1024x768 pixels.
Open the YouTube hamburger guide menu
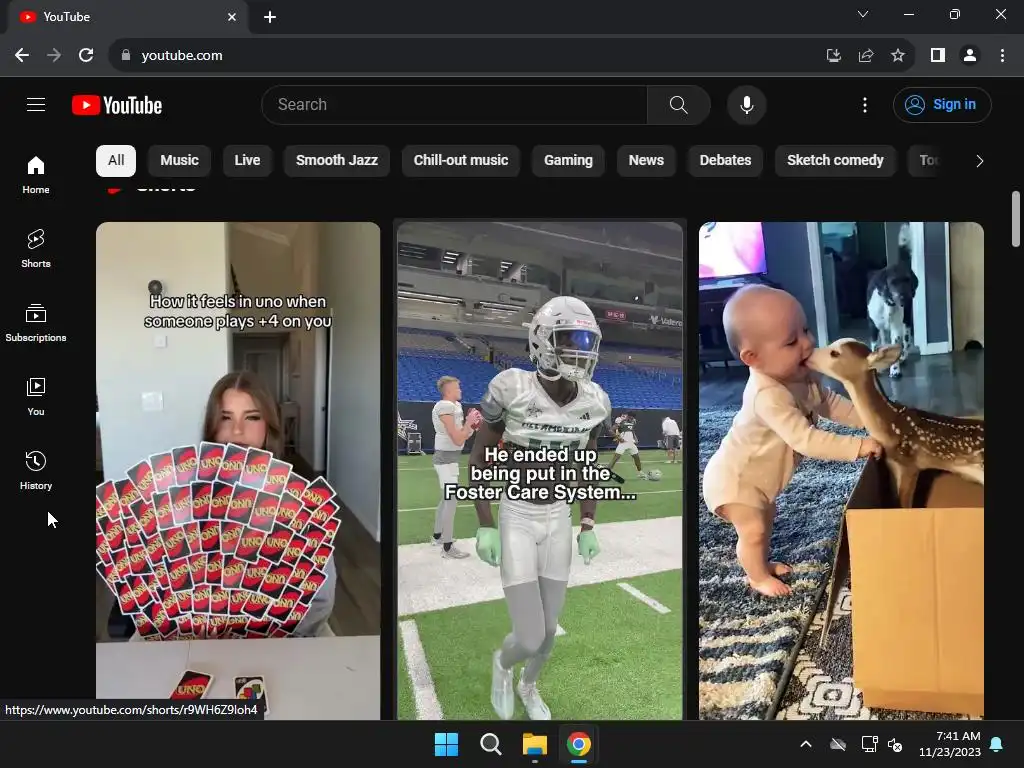tap(36, 104)
